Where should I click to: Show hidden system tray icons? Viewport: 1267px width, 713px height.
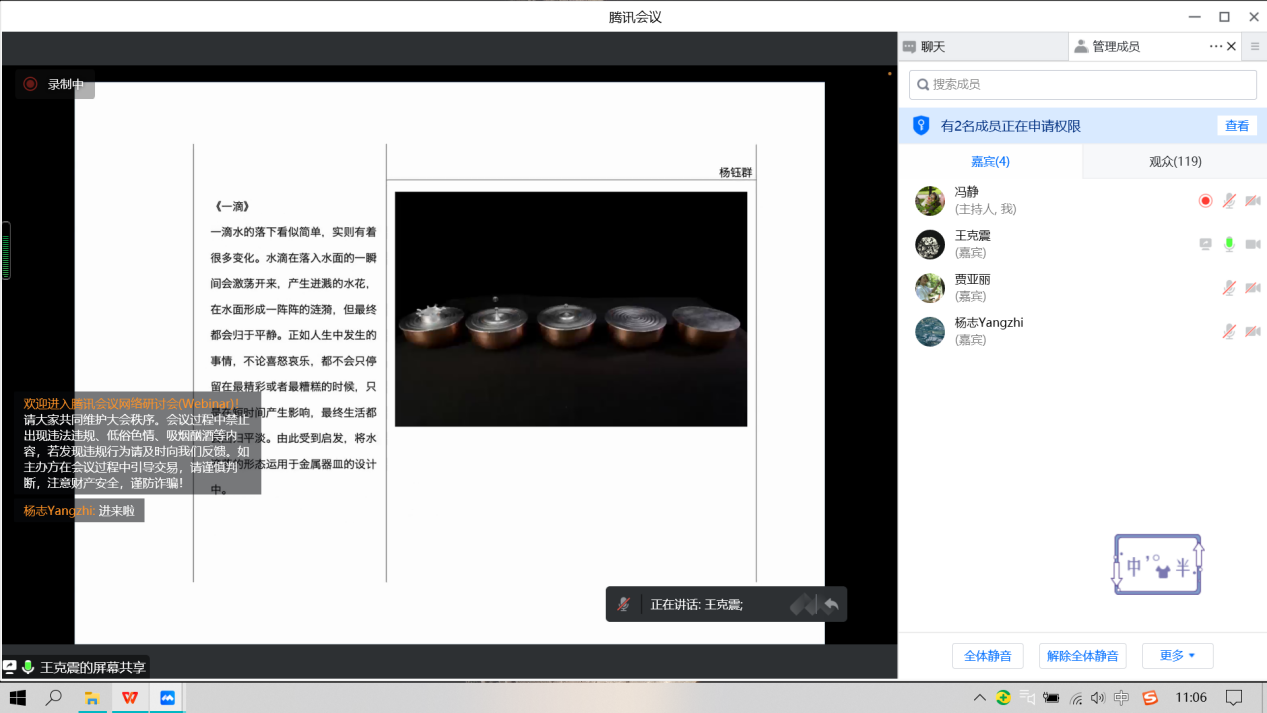[x=979, y=697]
